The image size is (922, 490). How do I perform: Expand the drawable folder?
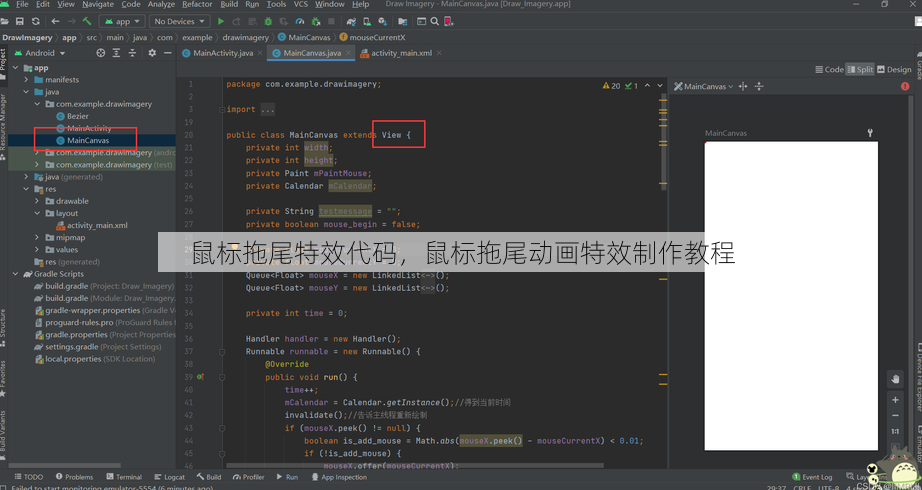(37, 201)
